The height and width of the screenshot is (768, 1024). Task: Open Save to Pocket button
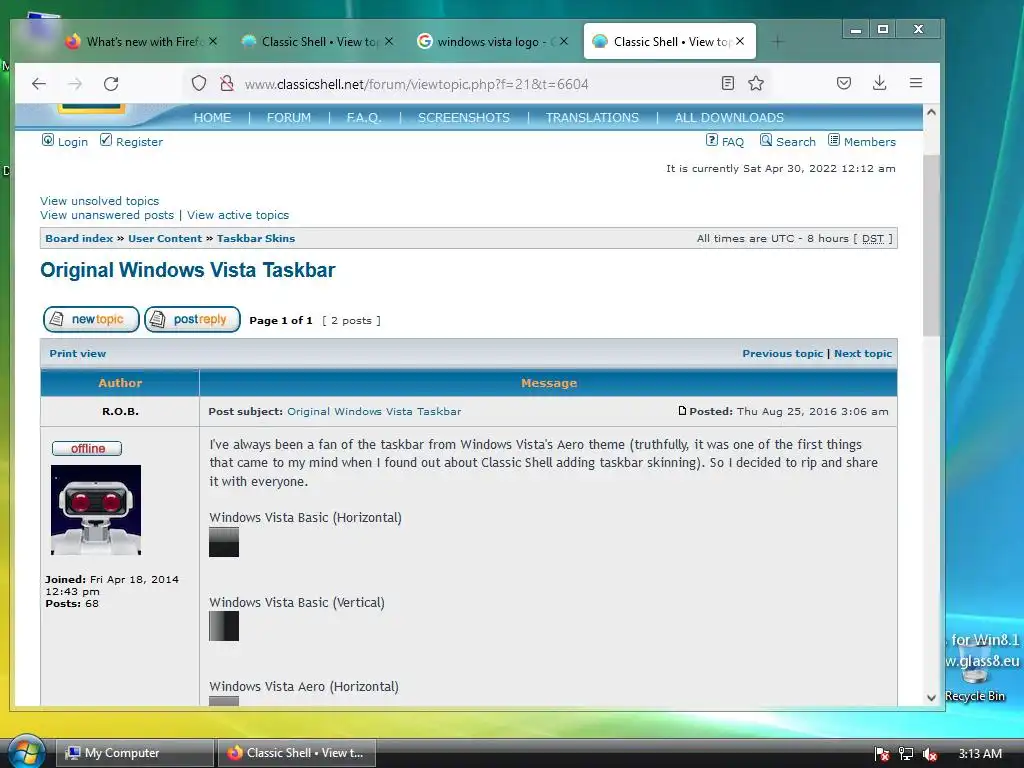[844, 83]
